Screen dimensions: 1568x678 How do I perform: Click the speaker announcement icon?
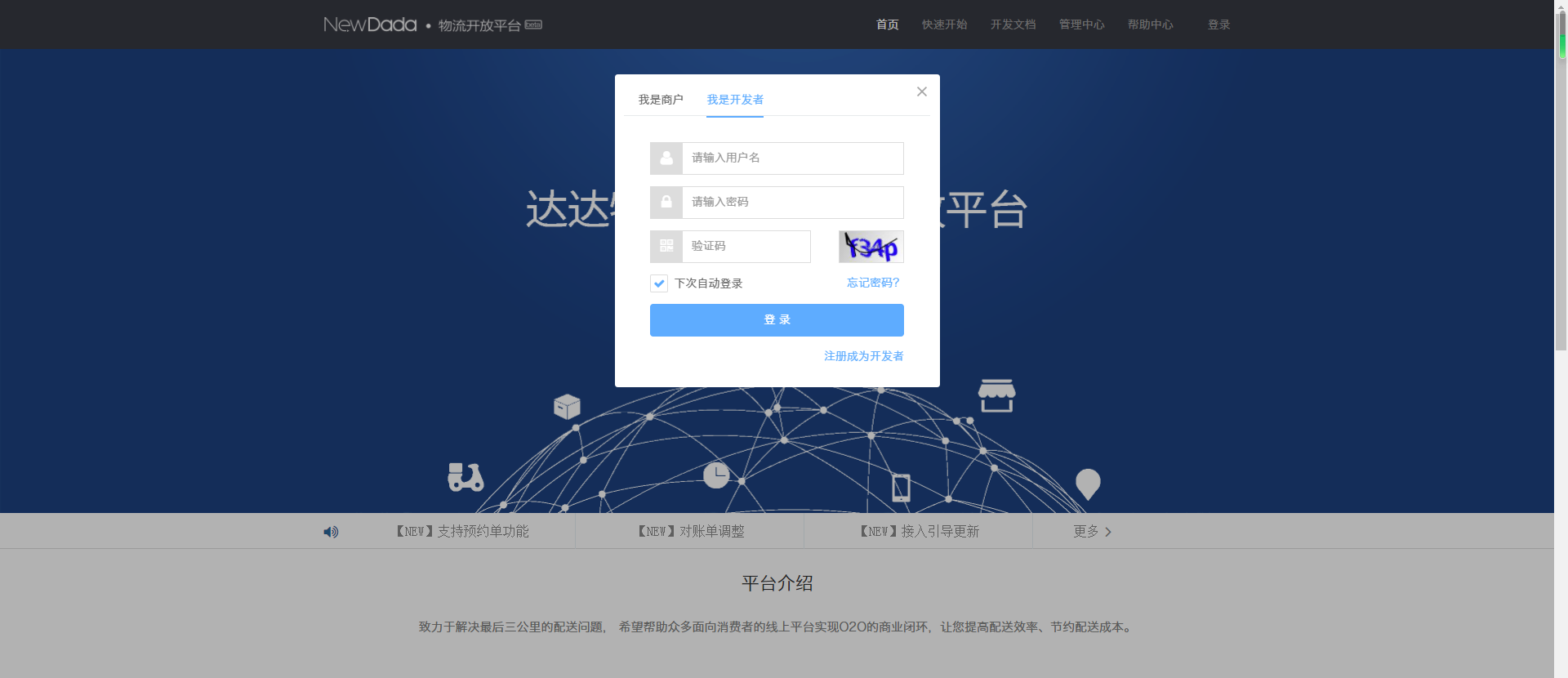click(331, 532)
